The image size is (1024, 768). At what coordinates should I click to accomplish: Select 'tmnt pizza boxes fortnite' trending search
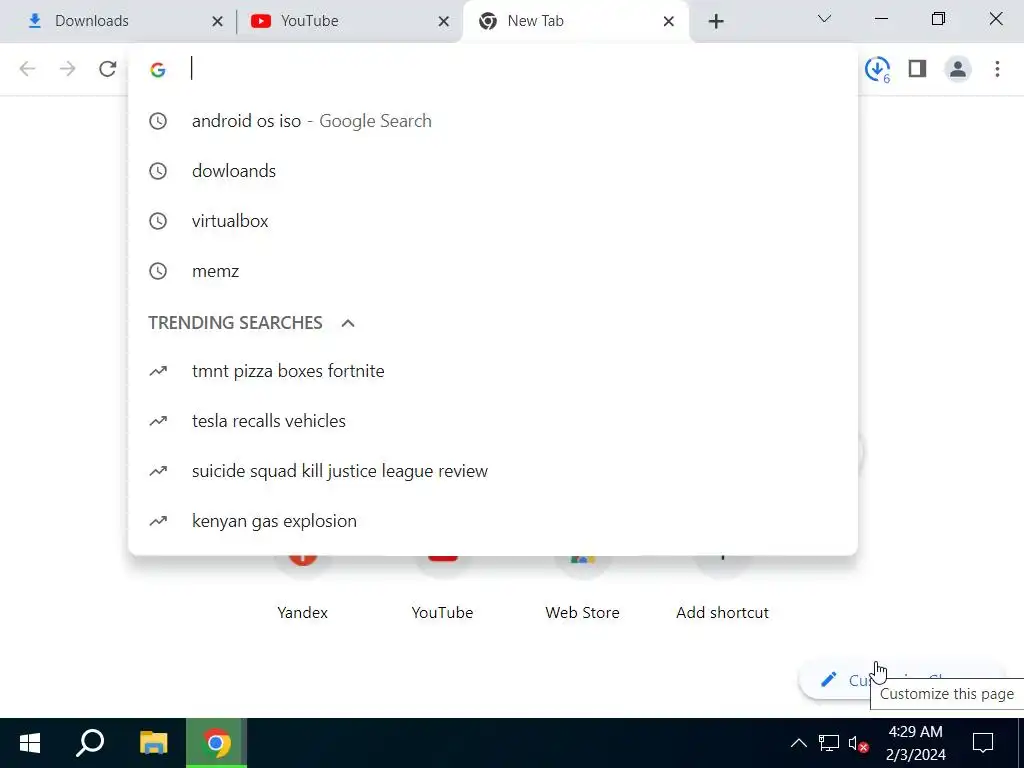coord(493,371)
